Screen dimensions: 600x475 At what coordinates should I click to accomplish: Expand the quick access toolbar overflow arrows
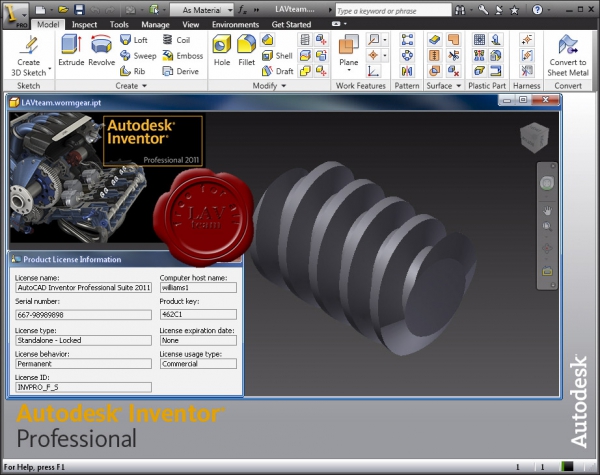256,10
